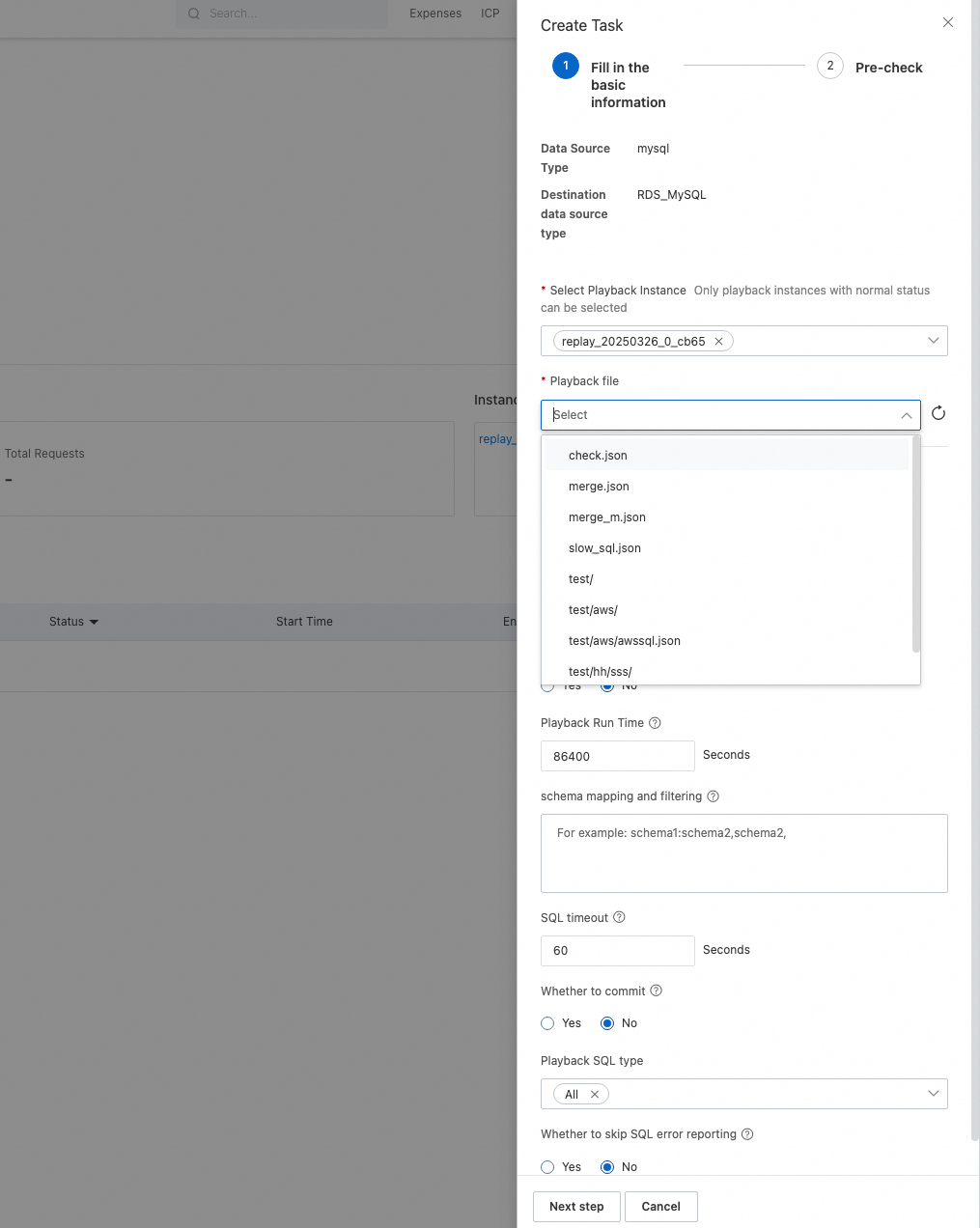Screen dimensions: 980x1228
Task: Edit the SQL timeout field
Action: (x=618, y=951)
